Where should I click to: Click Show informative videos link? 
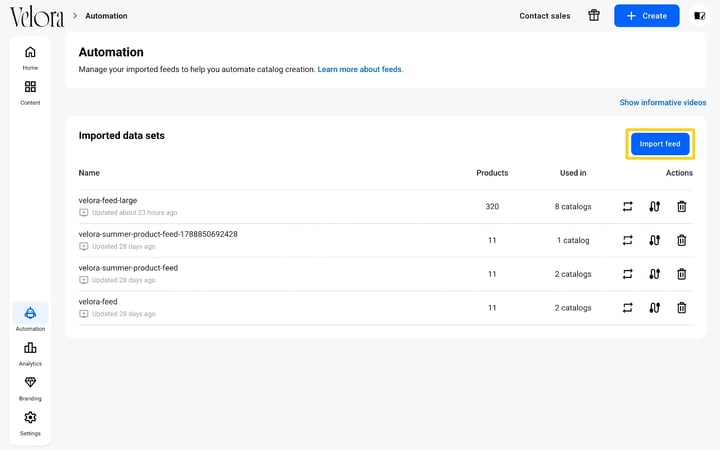click(663, 102)
